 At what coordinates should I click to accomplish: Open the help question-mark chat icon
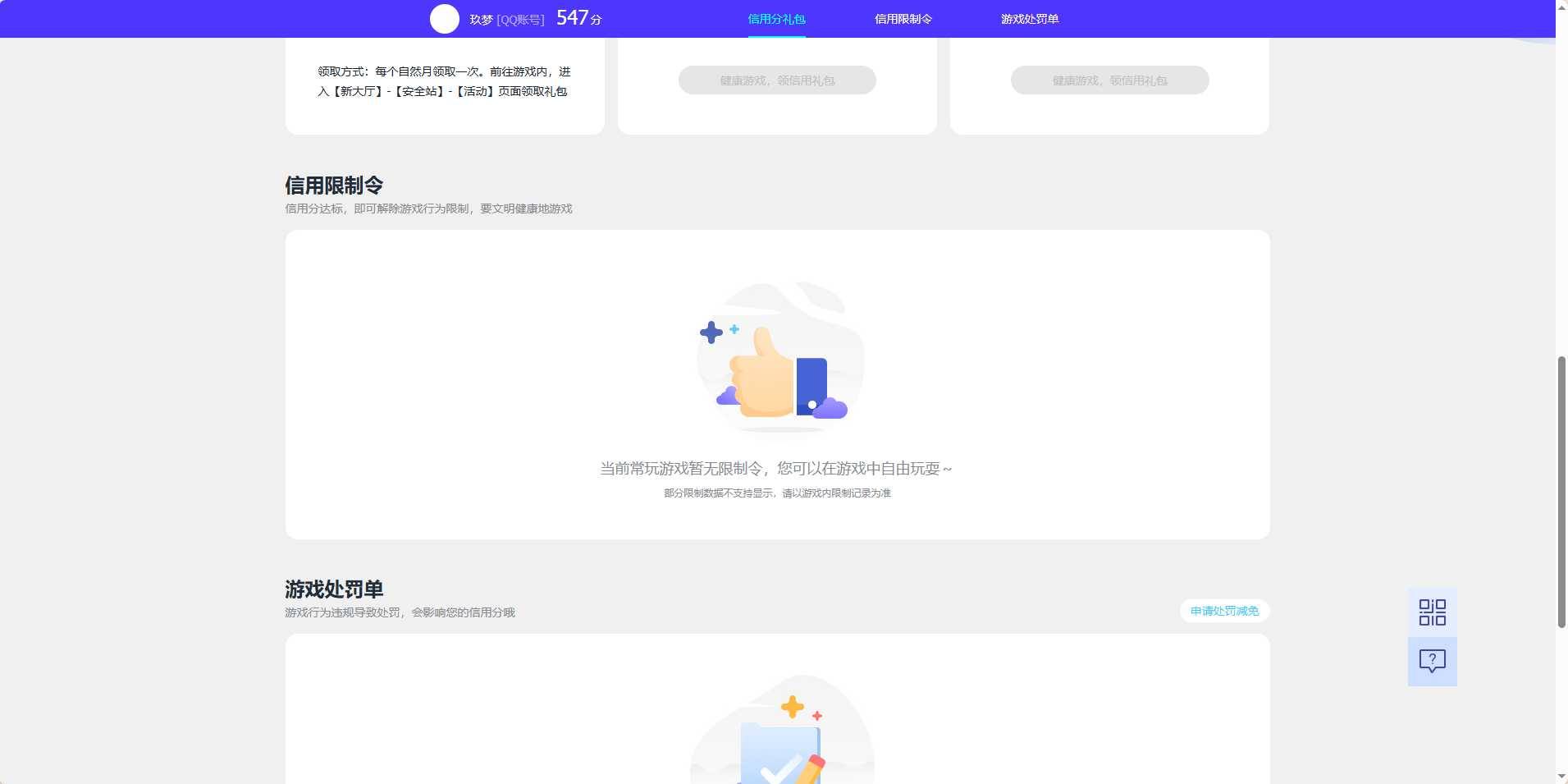pos(1432,662)
